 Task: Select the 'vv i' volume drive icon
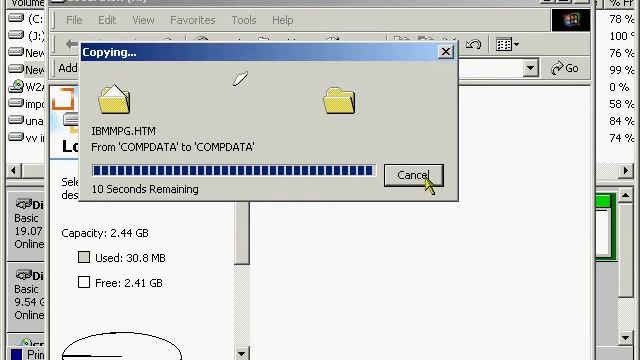coord(16,137)
